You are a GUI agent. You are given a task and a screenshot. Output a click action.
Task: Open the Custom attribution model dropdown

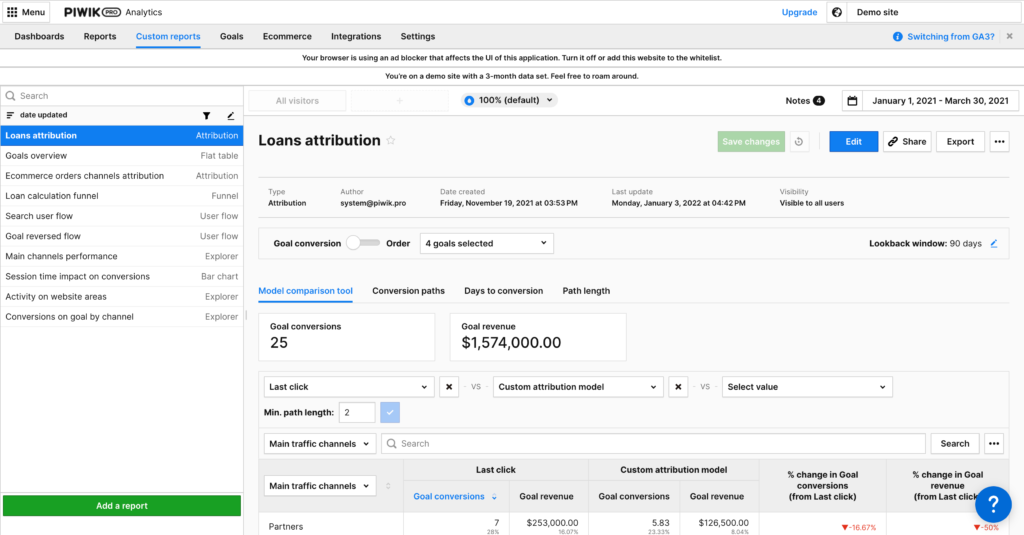click(x=579, y=387)
